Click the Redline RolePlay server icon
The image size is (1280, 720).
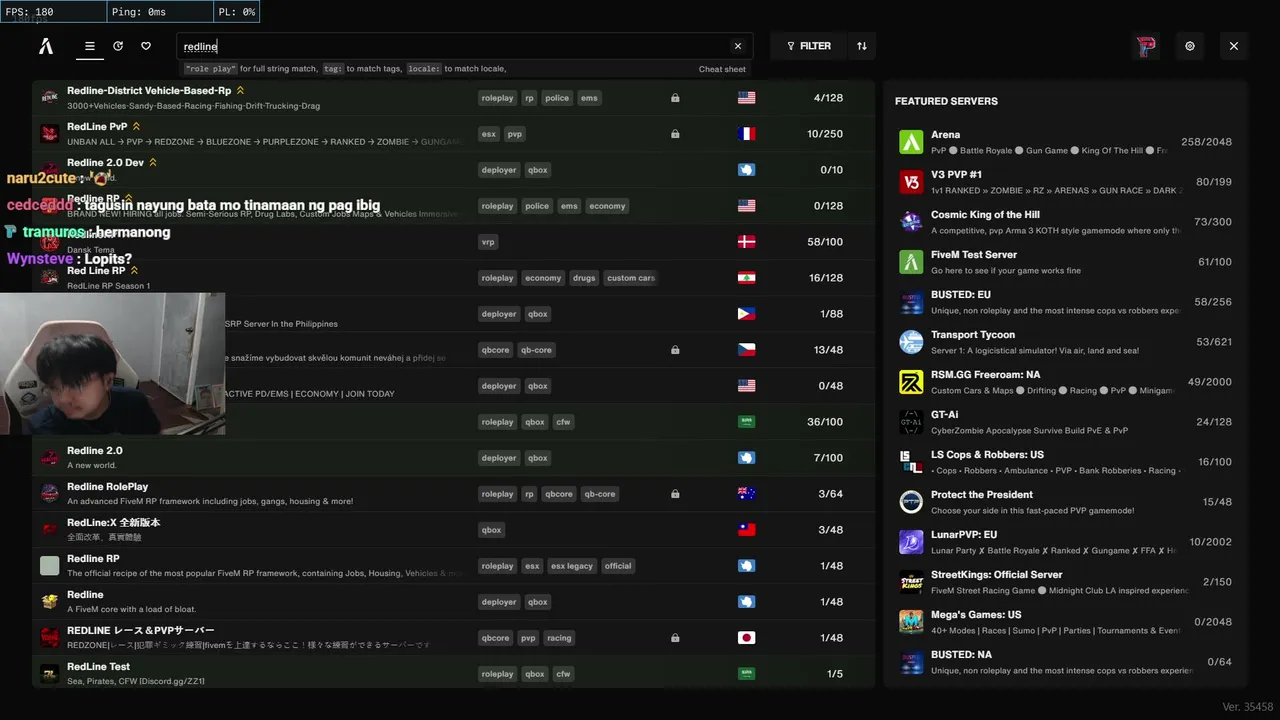coord(49,494)
